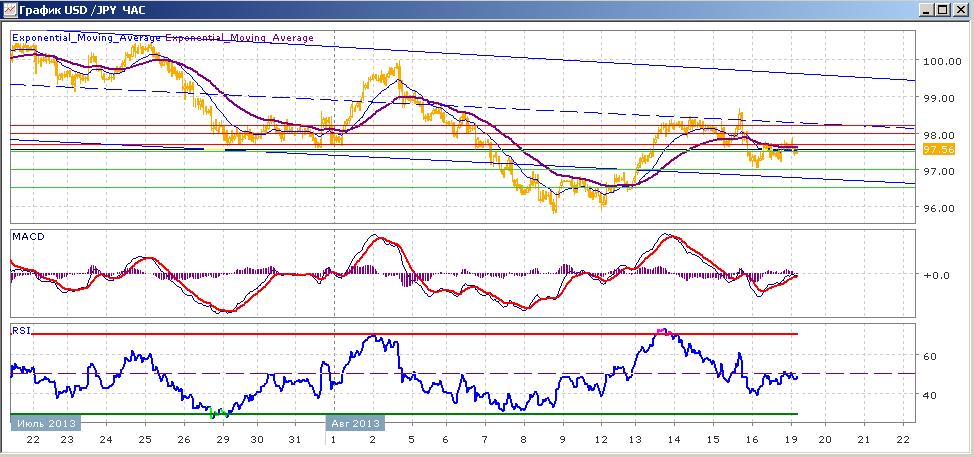Click the Авг 2013 month marker
Image resolution: width=974 pixels, height=457 pixels.
[355, 423]
